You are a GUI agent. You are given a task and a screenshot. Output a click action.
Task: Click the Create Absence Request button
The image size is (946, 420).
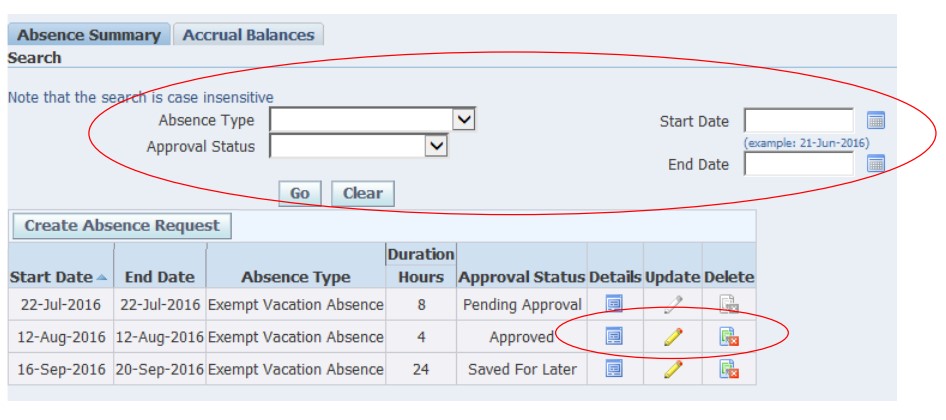[120, 225]
